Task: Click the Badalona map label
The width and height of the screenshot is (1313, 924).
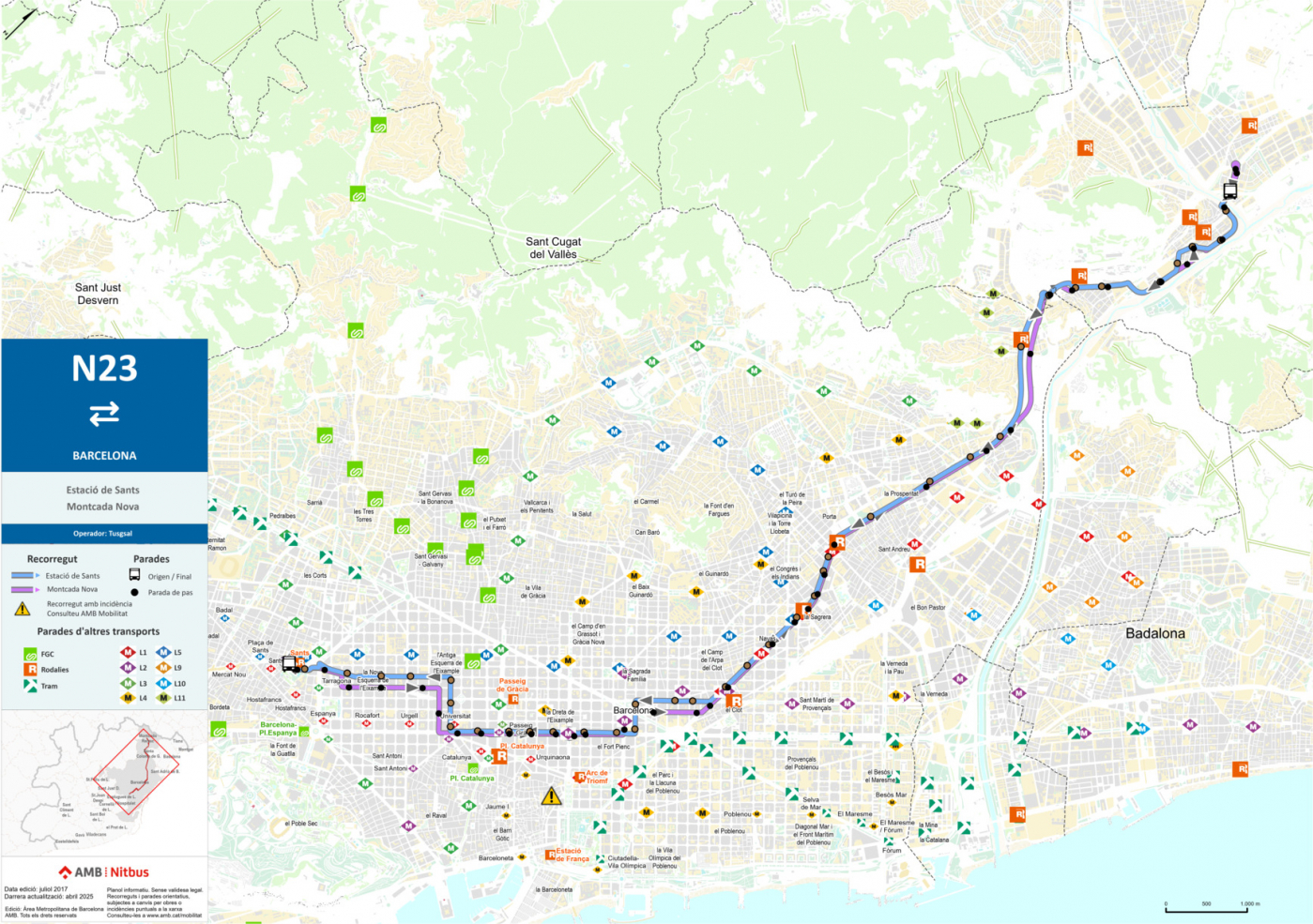Action: pos(1154,633)
